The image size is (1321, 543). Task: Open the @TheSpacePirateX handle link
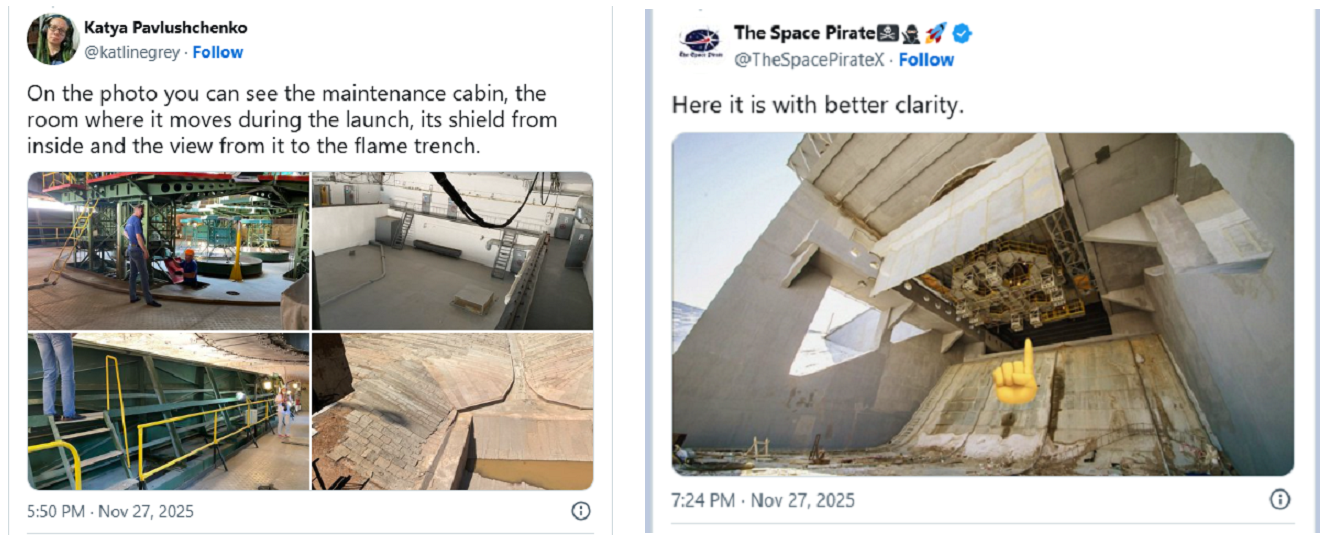(x=809, y=60)
